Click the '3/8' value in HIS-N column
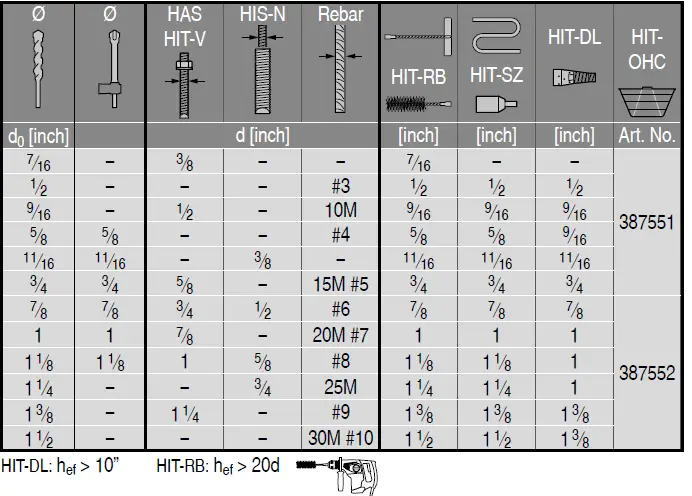 [263, 260]
